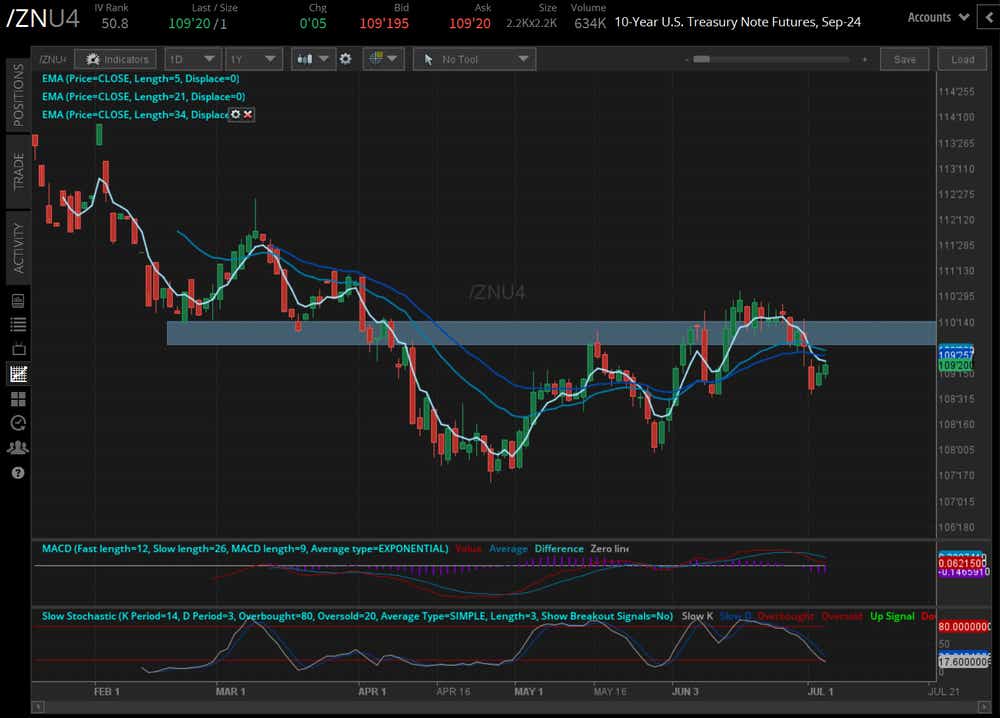Click the Volume 634K value
1000x718 pixels.
click(590, 24)
